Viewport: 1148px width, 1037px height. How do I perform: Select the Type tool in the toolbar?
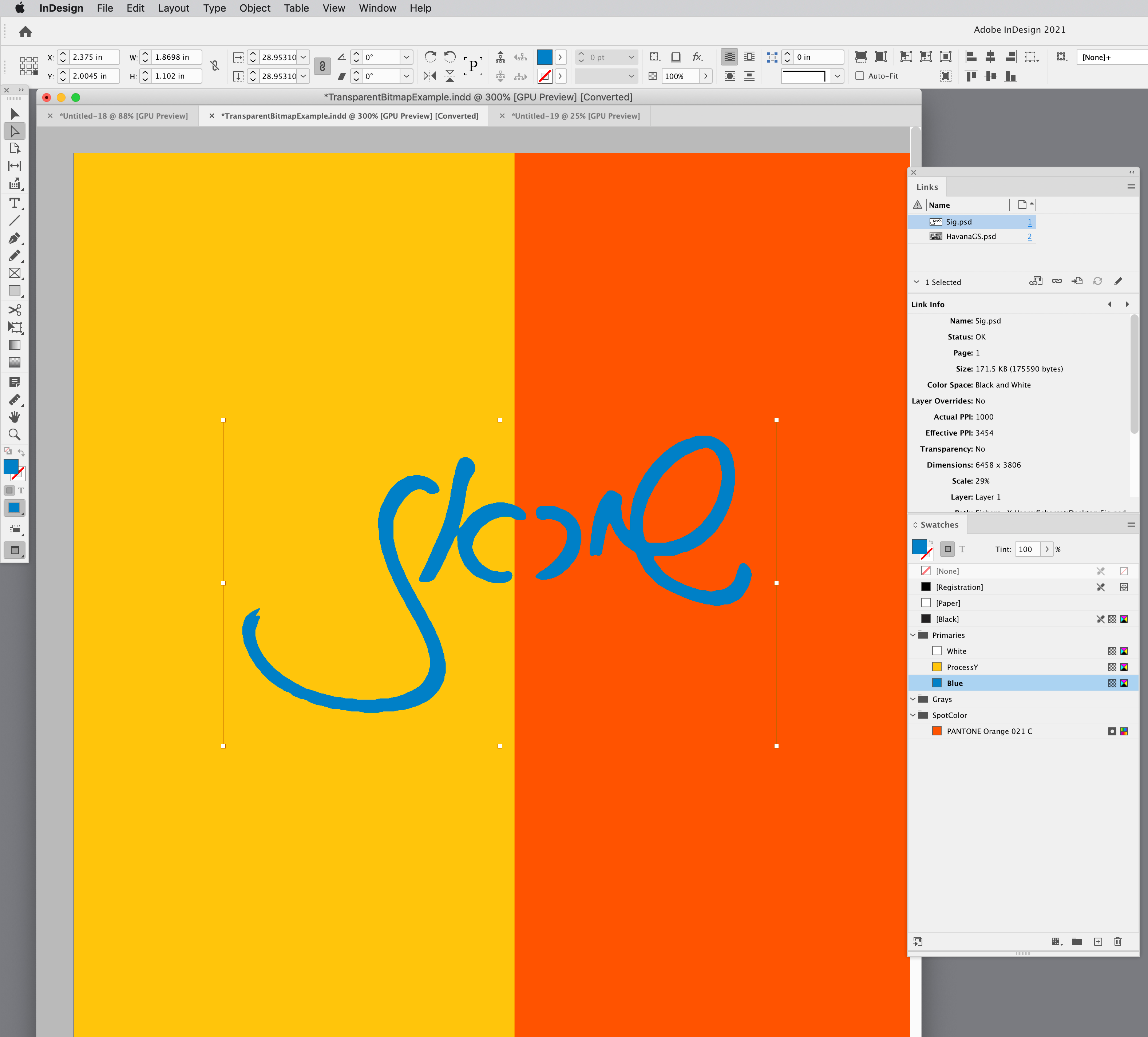click(x=14, y=203)
